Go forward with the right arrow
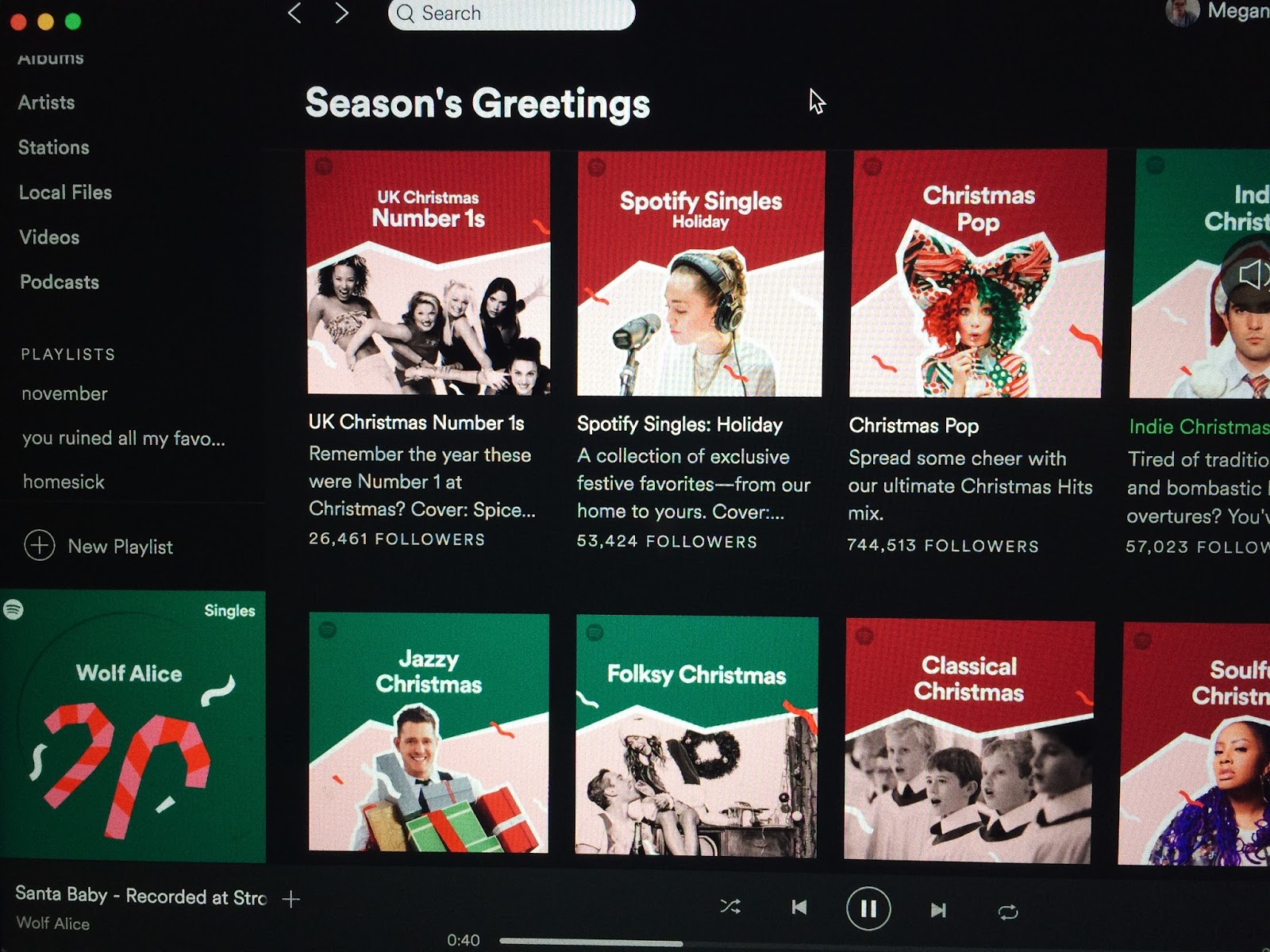The width and height of the screenshot is (1270, 952). [341, 13]
